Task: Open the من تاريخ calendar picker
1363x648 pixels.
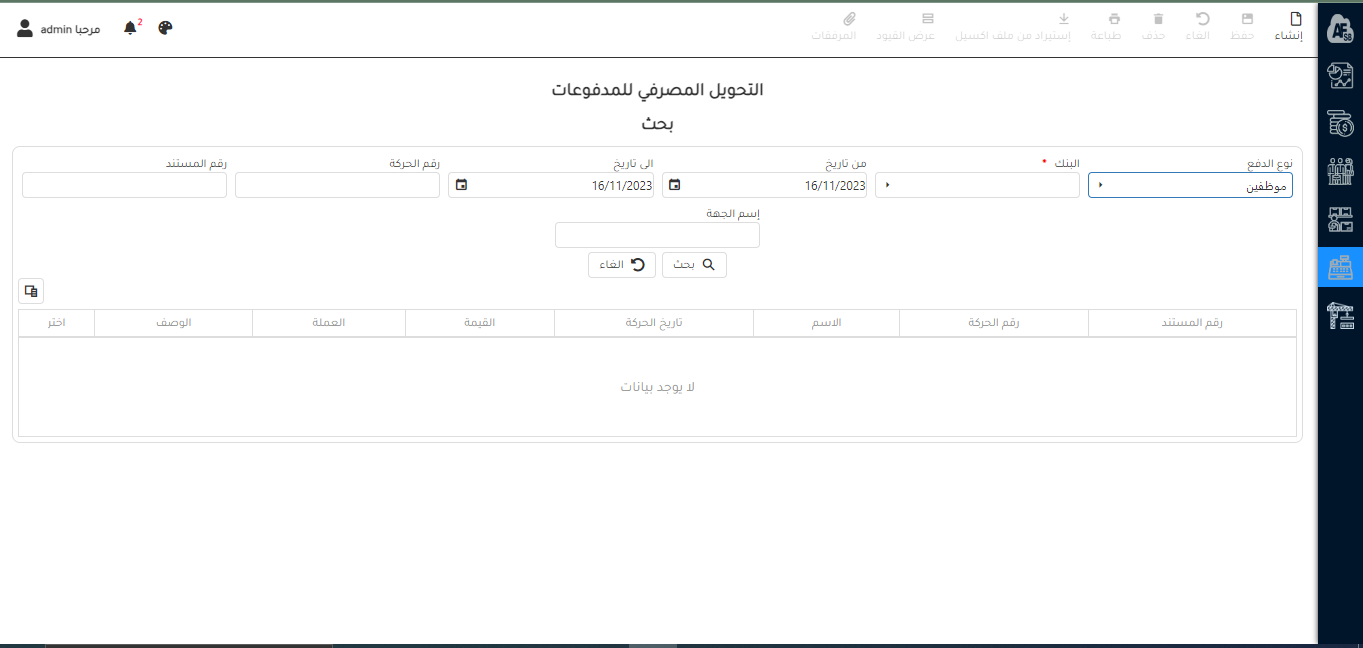Action: (675, 185)
